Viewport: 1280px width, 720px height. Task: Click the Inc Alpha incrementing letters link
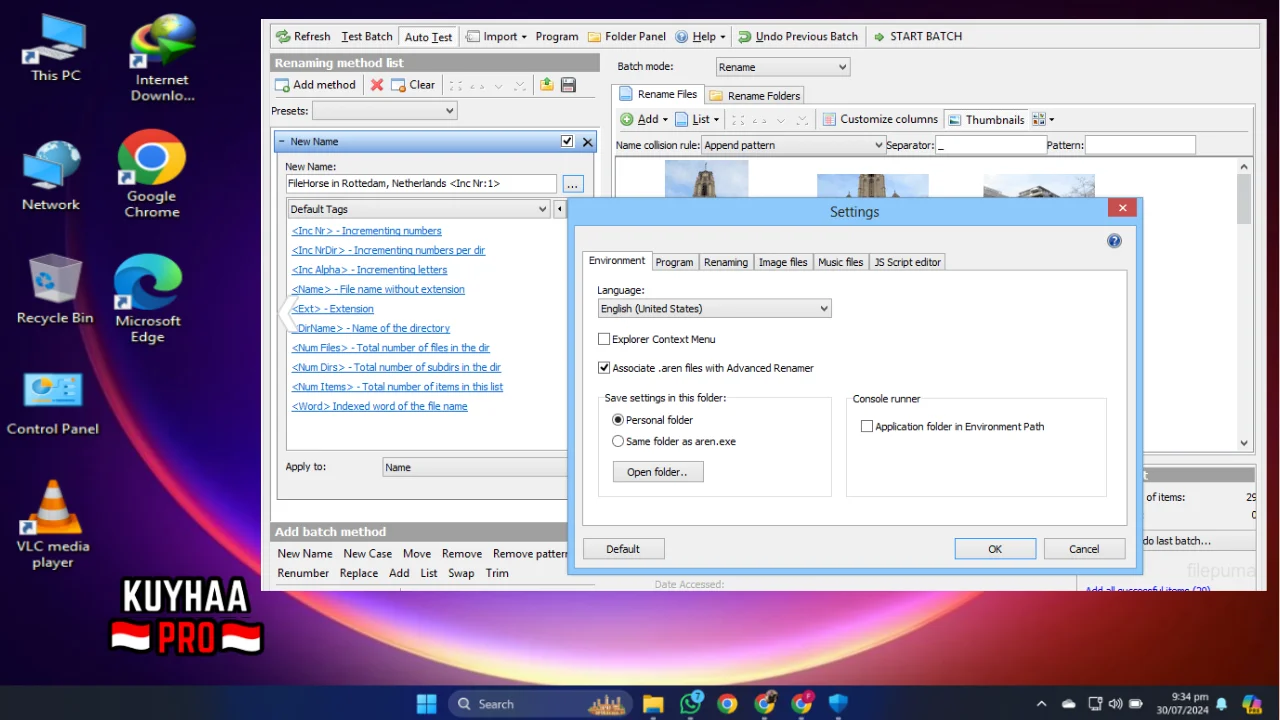[369, 270]
